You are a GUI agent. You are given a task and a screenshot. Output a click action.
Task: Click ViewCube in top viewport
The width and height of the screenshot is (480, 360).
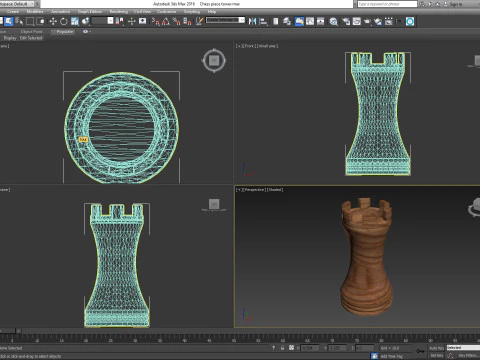point(214,61)
